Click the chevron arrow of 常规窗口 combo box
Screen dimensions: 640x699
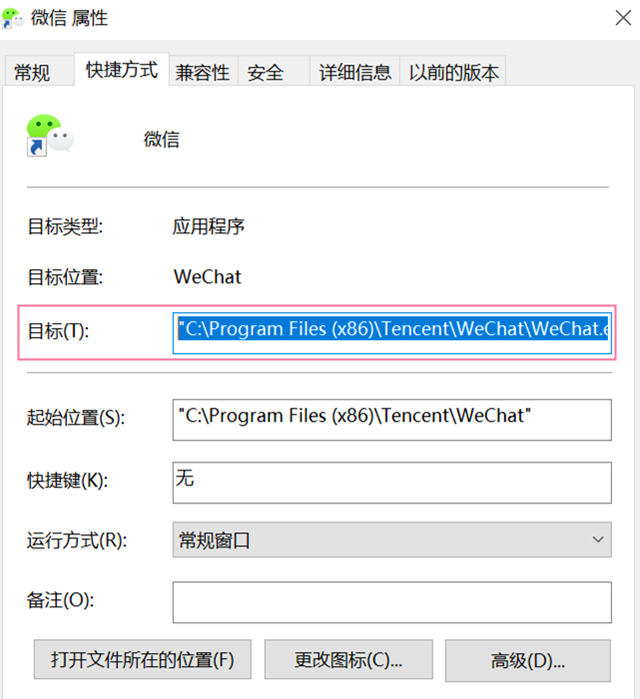[598, 539]
